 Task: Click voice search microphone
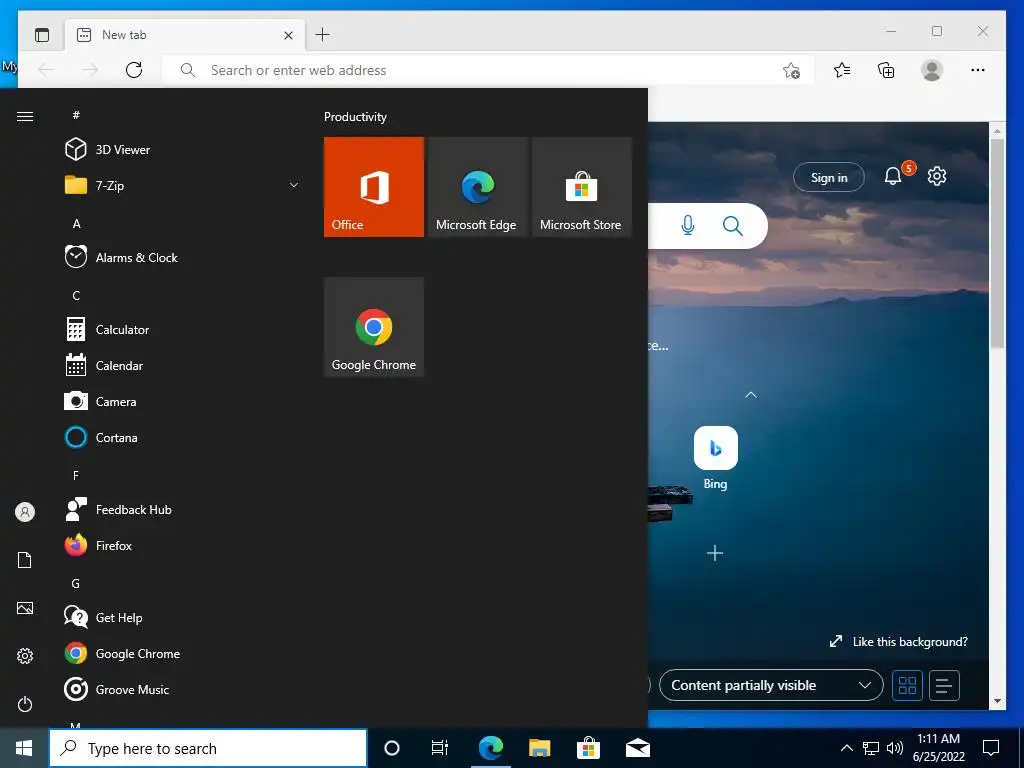click(x=688, y=226)
